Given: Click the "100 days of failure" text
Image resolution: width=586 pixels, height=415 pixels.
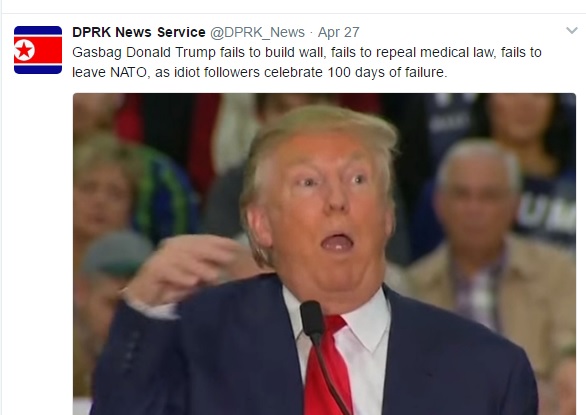Looking at the screenshot, I should click(x=387, y=72).
